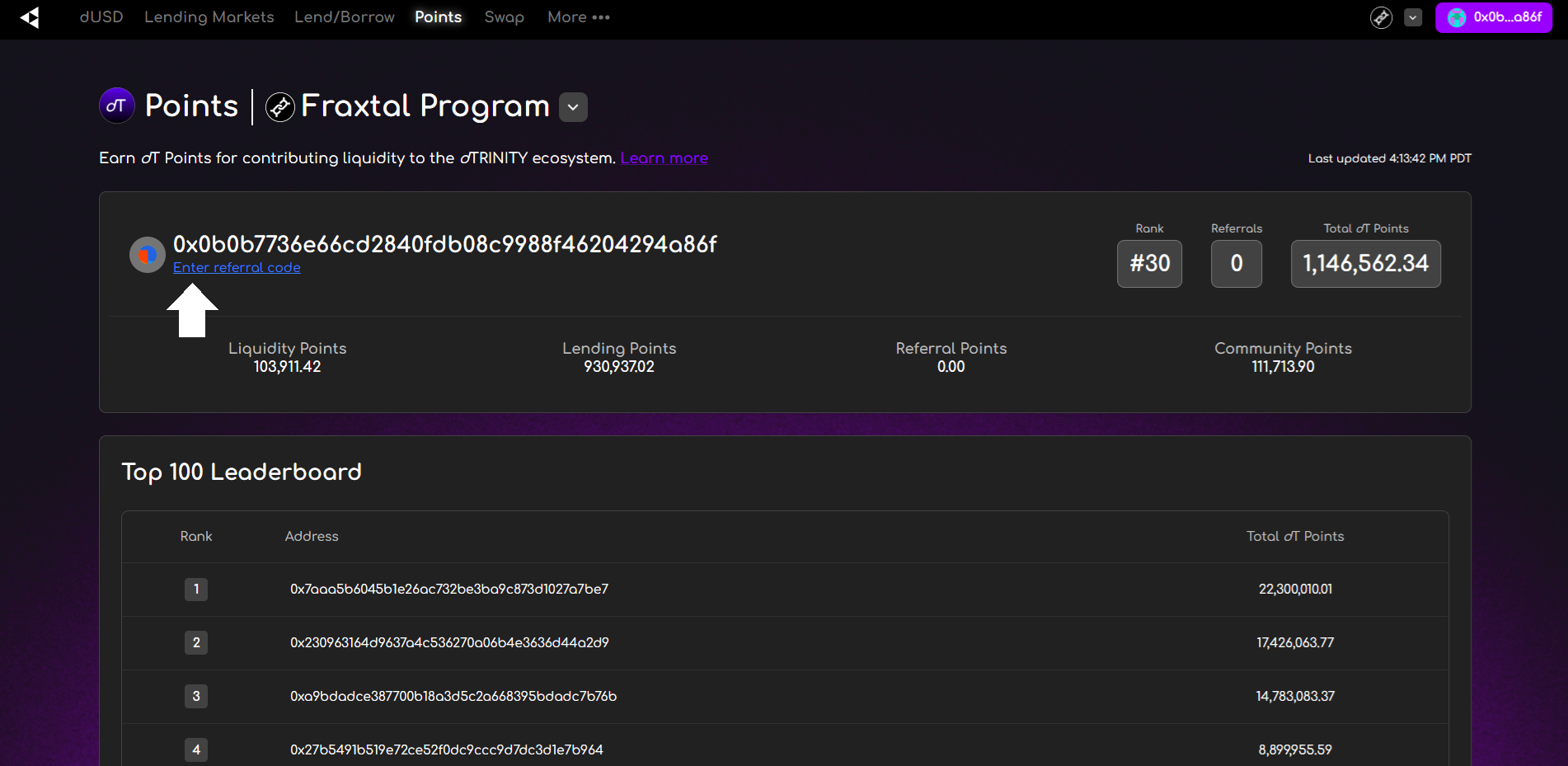This screenshot has width=1568, height=766.
Task: Click the rank 3 badge in the leaderboard
Action: pyautogui.click(x=196, y=696)
